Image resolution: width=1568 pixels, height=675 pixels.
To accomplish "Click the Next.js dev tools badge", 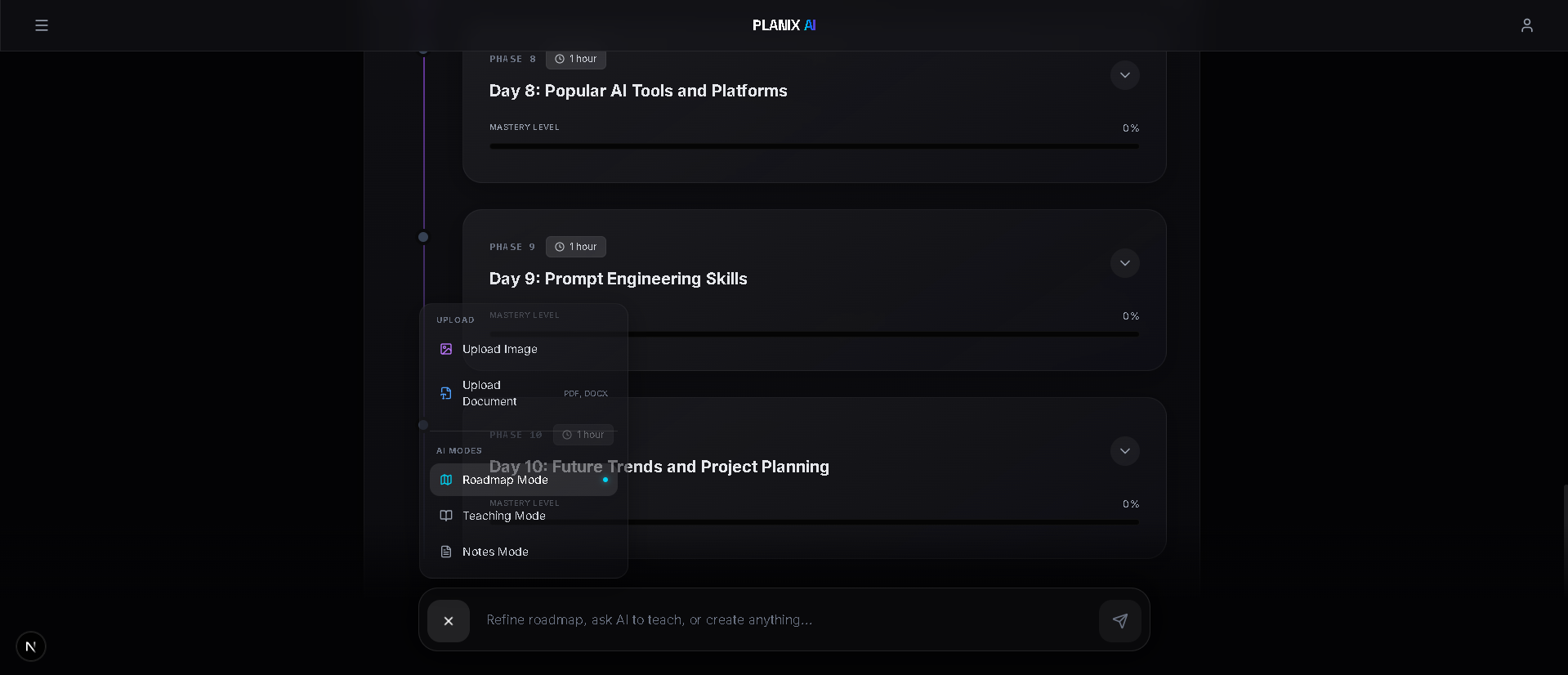I will 31,646.
